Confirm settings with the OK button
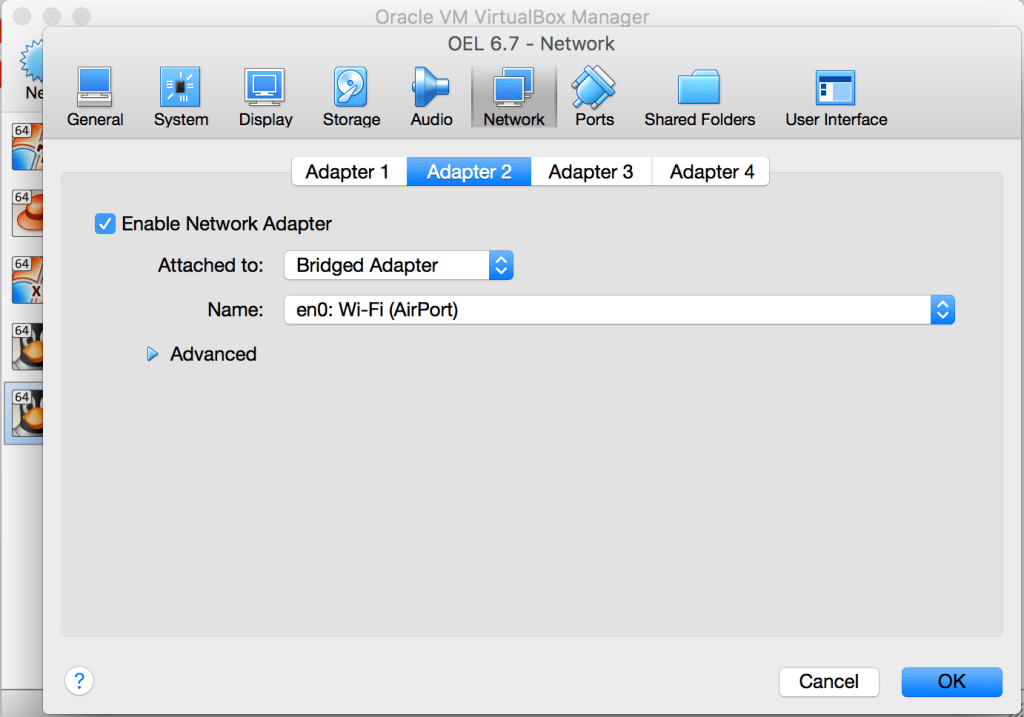This screenshot has height=717, width=1024. (952, 682)
